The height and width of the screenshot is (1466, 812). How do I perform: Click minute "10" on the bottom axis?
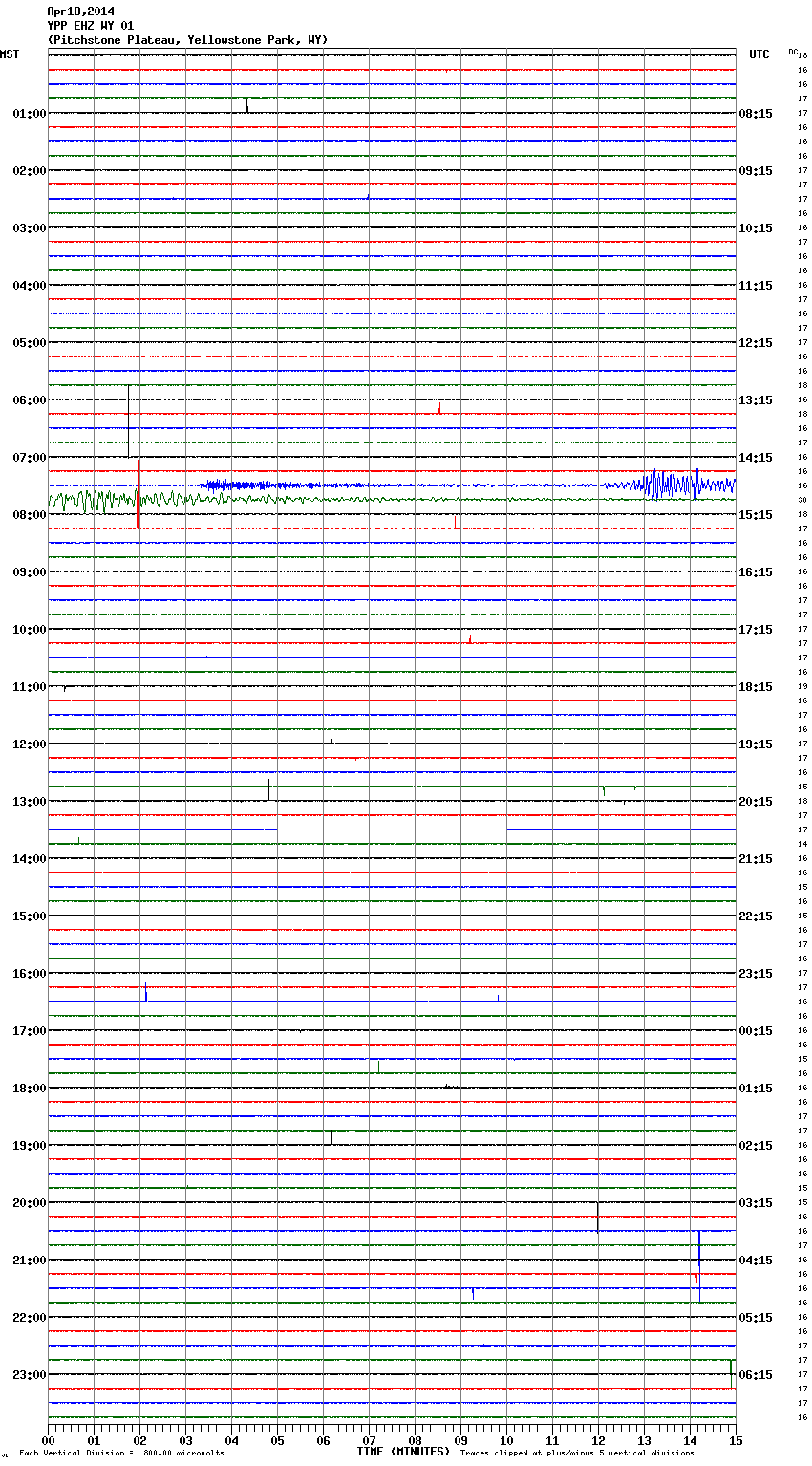[506, 1441]
